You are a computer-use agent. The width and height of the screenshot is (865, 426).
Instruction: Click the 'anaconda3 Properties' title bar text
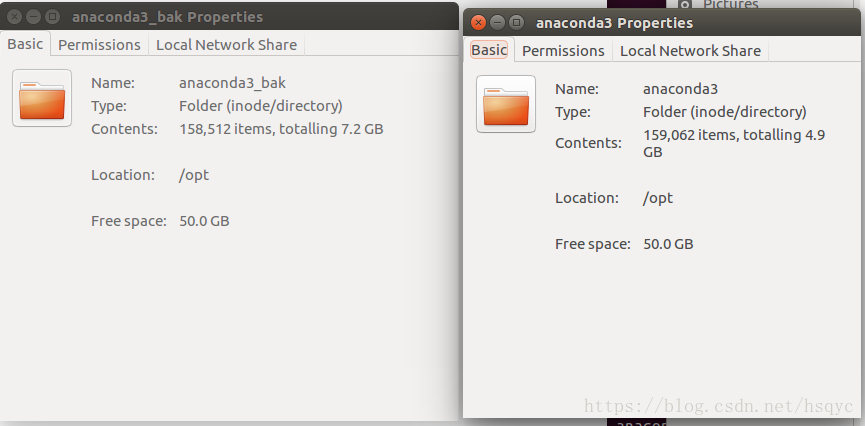click(x=614, y=23)
